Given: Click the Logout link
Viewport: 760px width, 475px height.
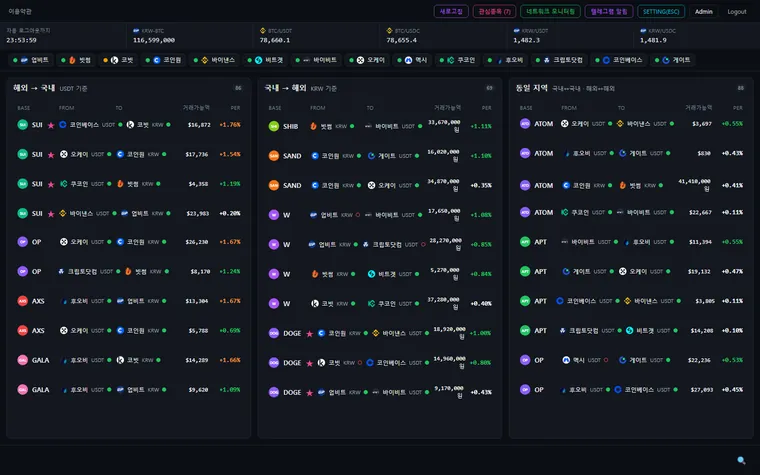Looking at the screenshot, I should click(737, 12).
